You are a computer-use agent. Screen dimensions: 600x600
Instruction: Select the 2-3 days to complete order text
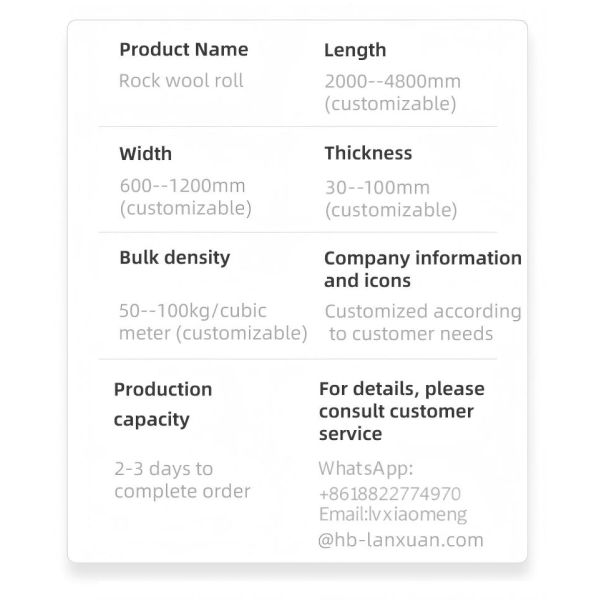182,479
